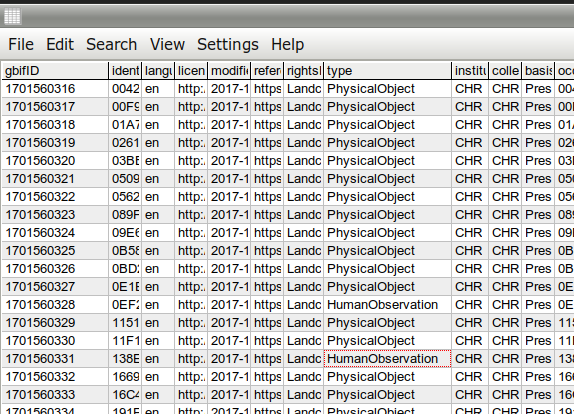The image size is (574, 414).
Task: Click gbifID cell 1701560325
Action: tap(55, 251)
